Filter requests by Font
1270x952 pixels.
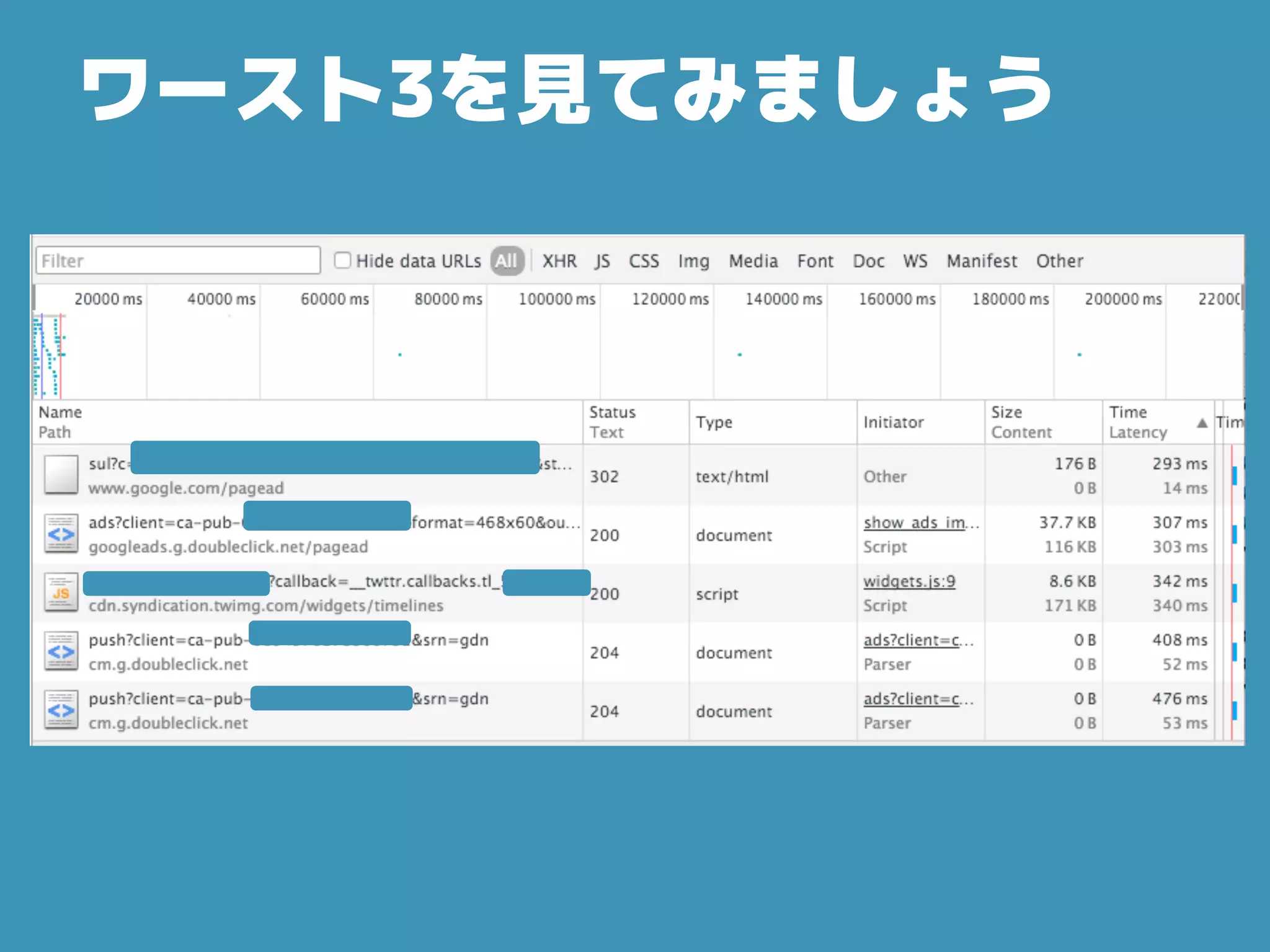[815, 261]
